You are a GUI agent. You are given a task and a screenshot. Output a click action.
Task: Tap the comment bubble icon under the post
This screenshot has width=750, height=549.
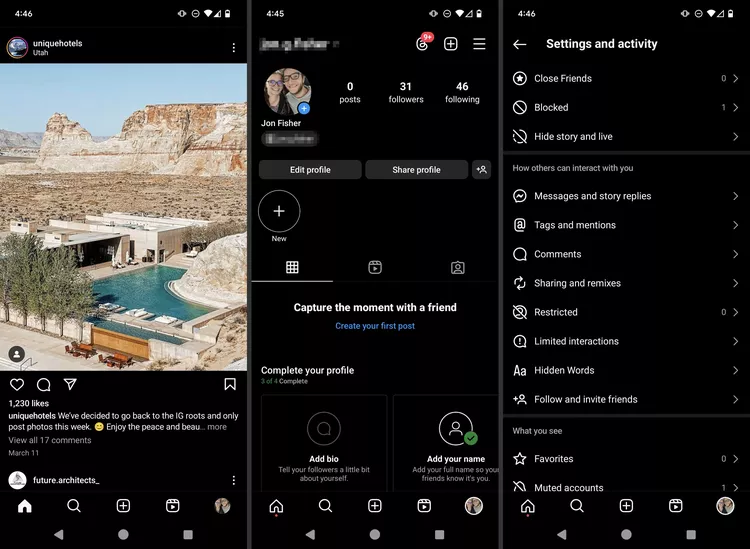(x=44, y=385)
